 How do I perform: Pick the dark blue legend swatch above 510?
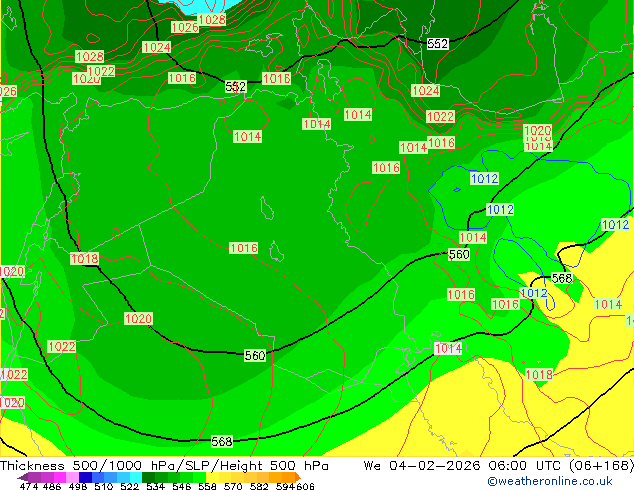(x=85, y=477)
